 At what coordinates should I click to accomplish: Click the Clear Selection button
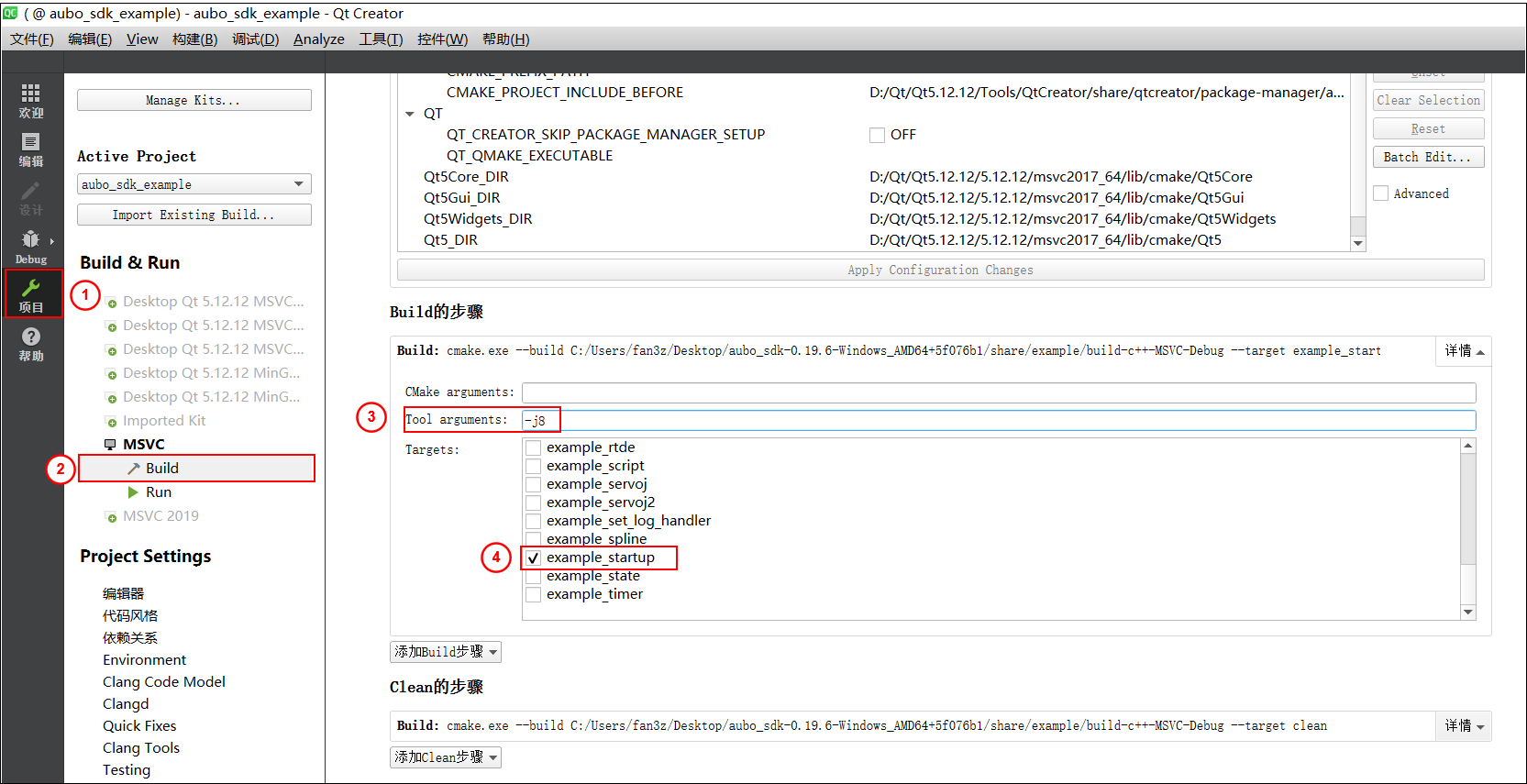click(1428, 100)
